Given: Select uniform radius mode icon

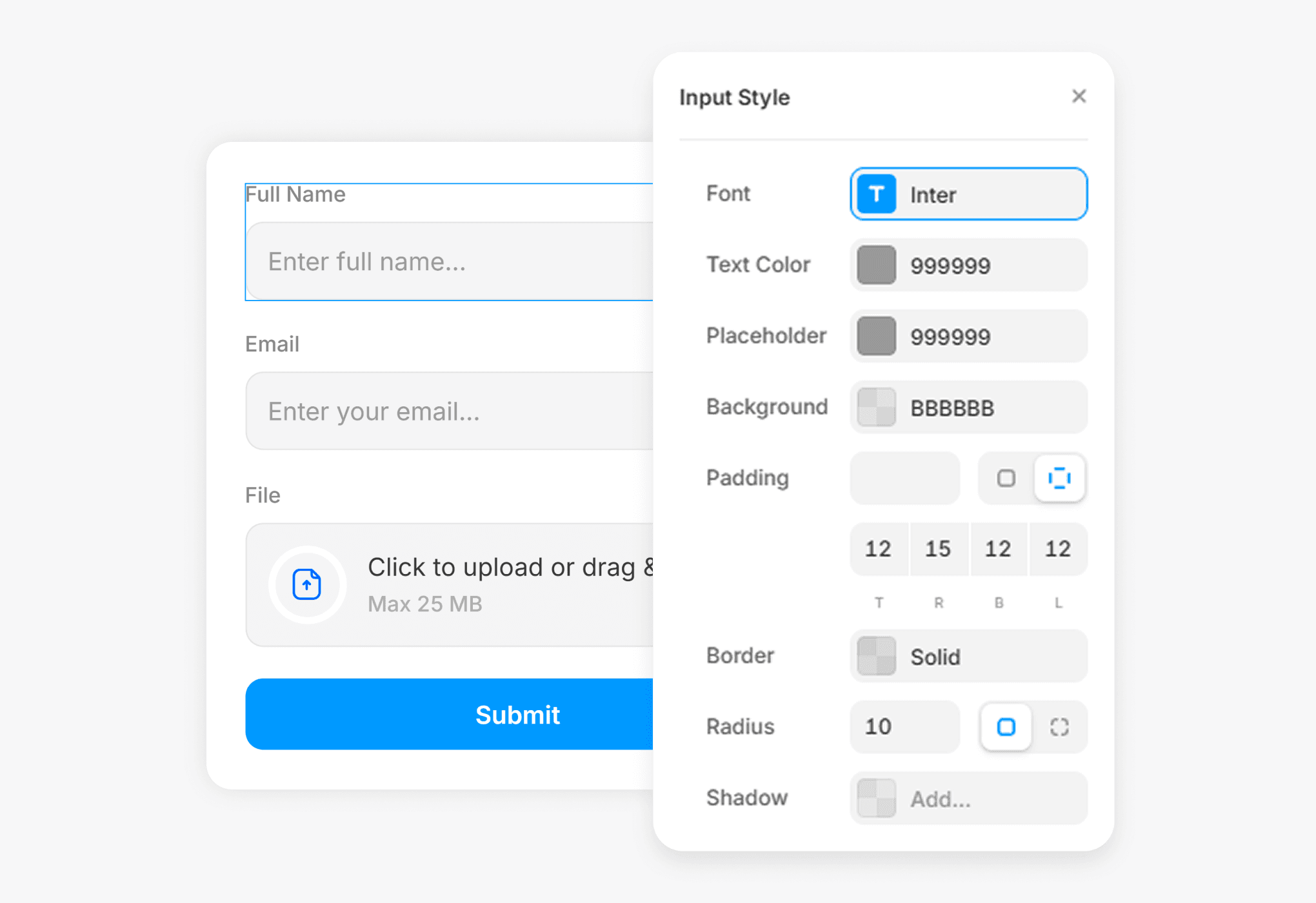Looking at the screenshot, I should click(1006, 727).
